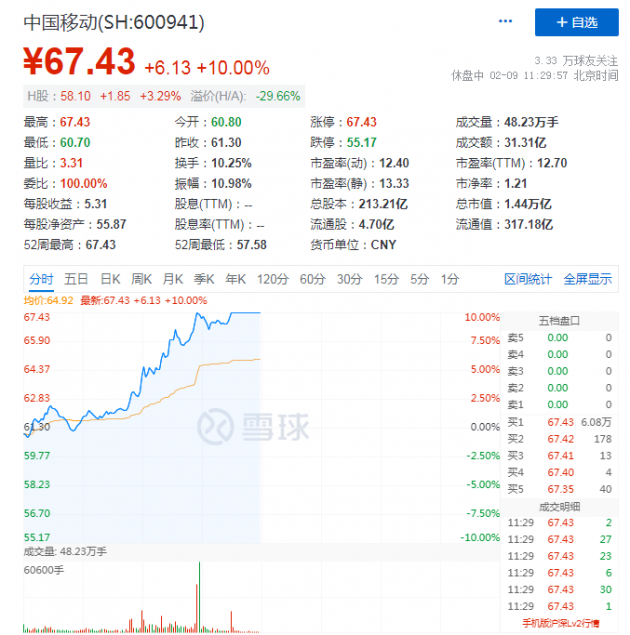This screenshot has height=635, width=630.
Task: Click the 溢价(H/A) value -29.66%
Action: [x=278, y=96]
